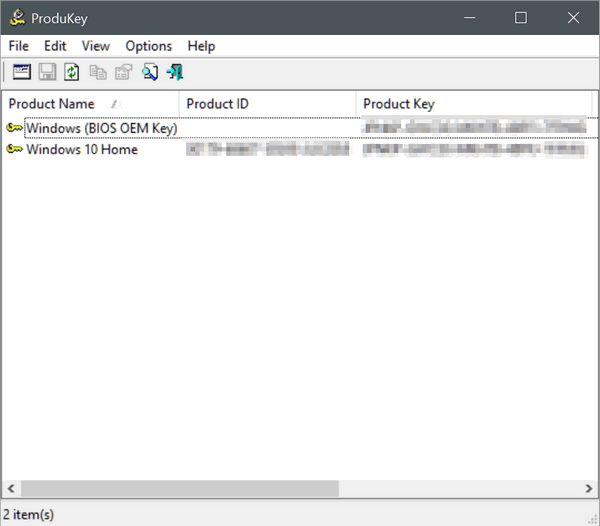Close the ProduKey window
The width and height of the screenshot is (600, 526).
click(573, 18)
